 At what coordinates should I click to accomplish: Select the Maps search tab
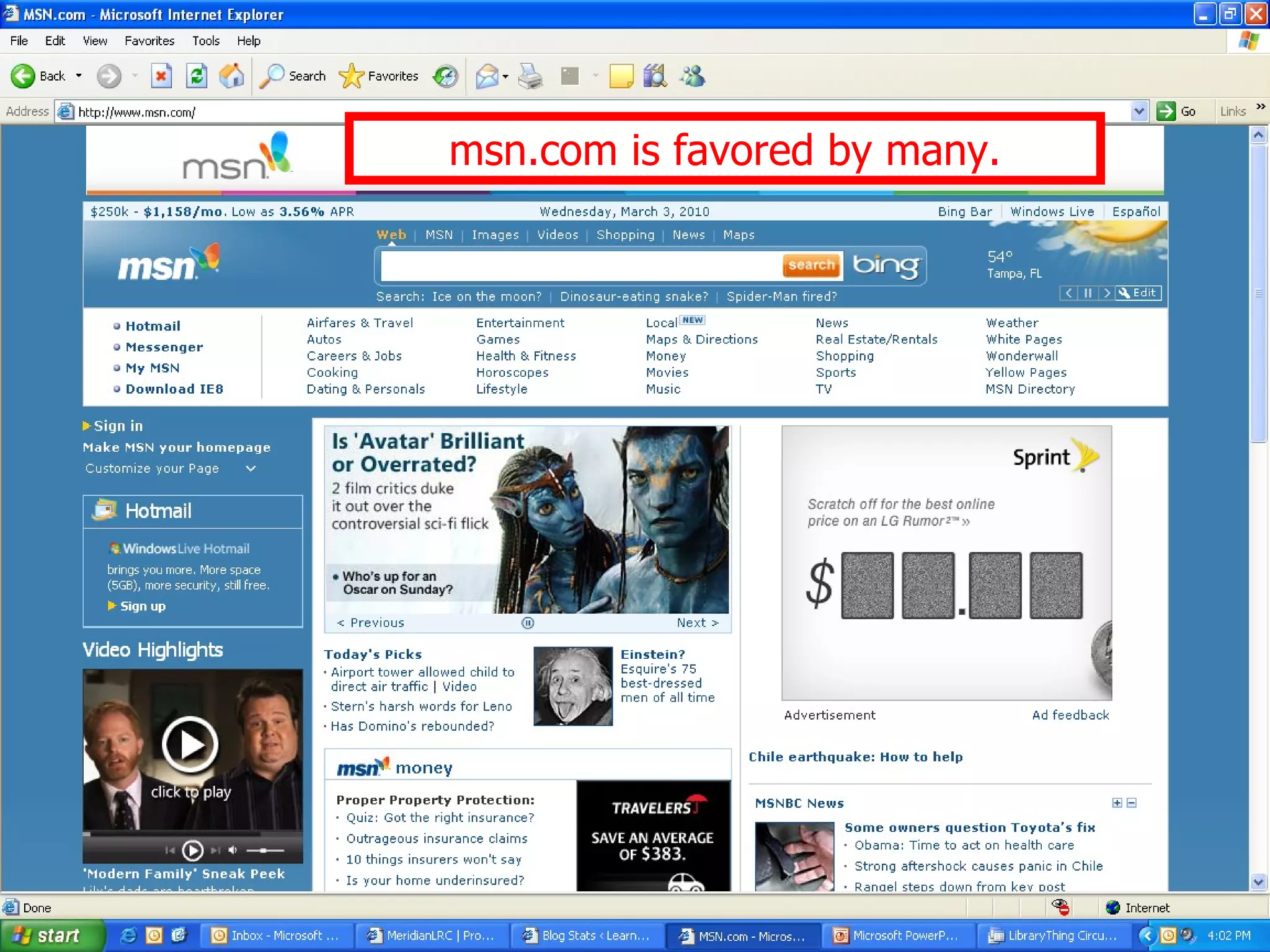tap(739, 235)
